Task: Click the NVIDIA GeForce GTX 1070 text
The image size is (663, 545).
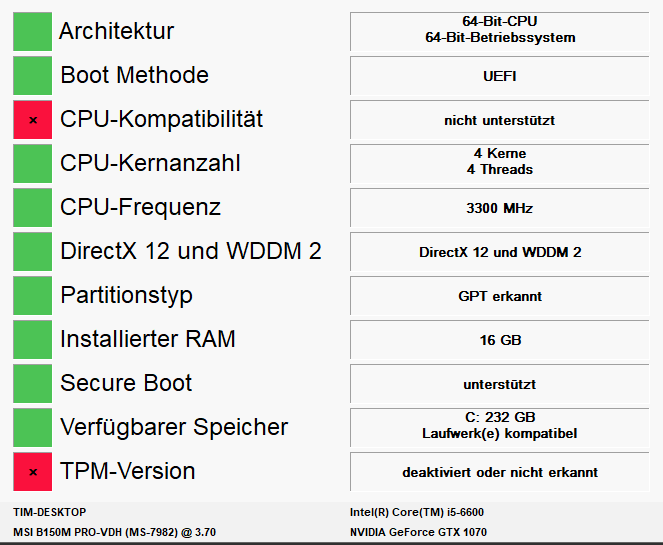Action: 418,532
